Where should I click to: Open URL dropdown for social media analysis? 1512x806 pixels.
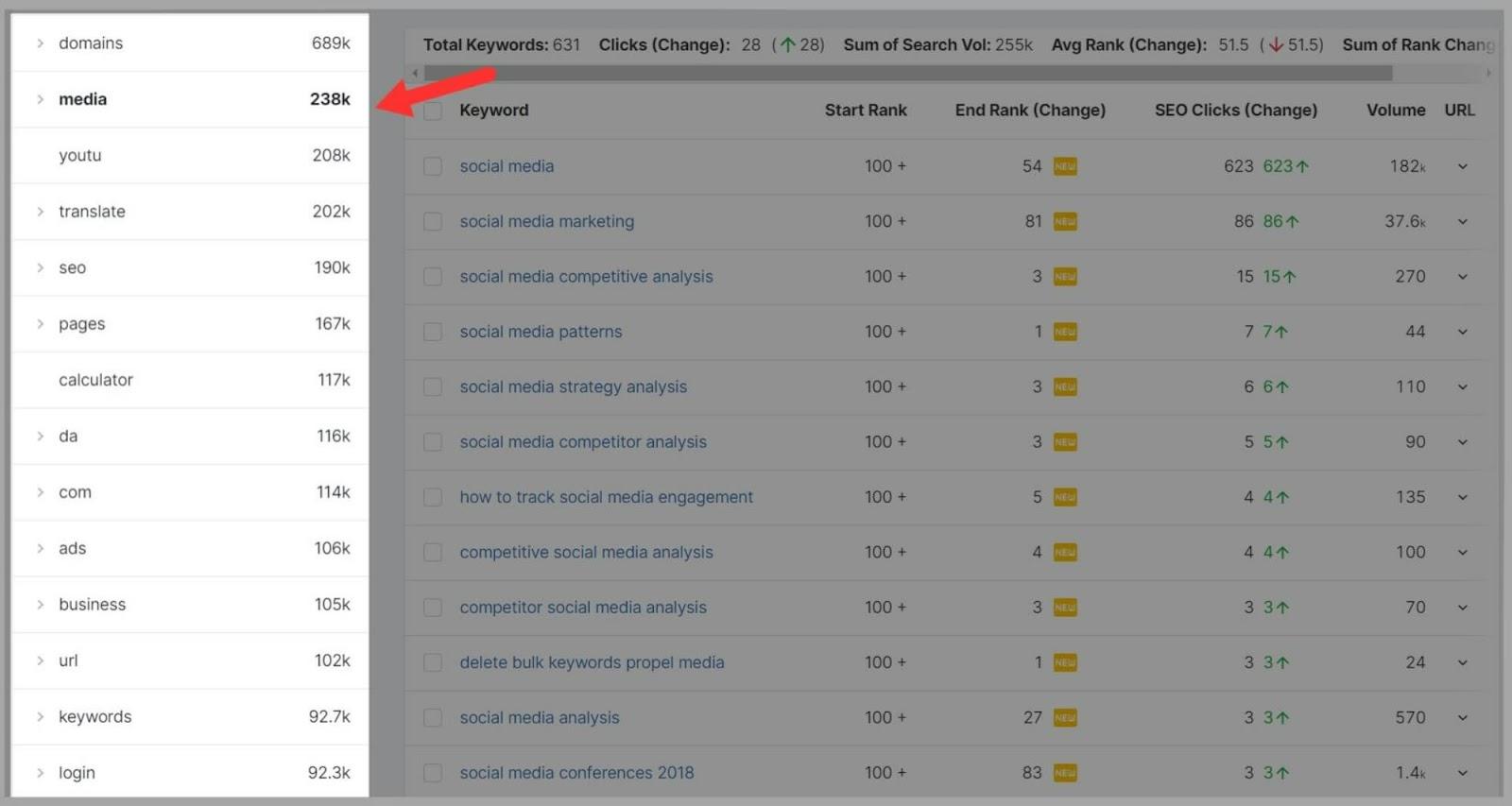click(1462, 718)
